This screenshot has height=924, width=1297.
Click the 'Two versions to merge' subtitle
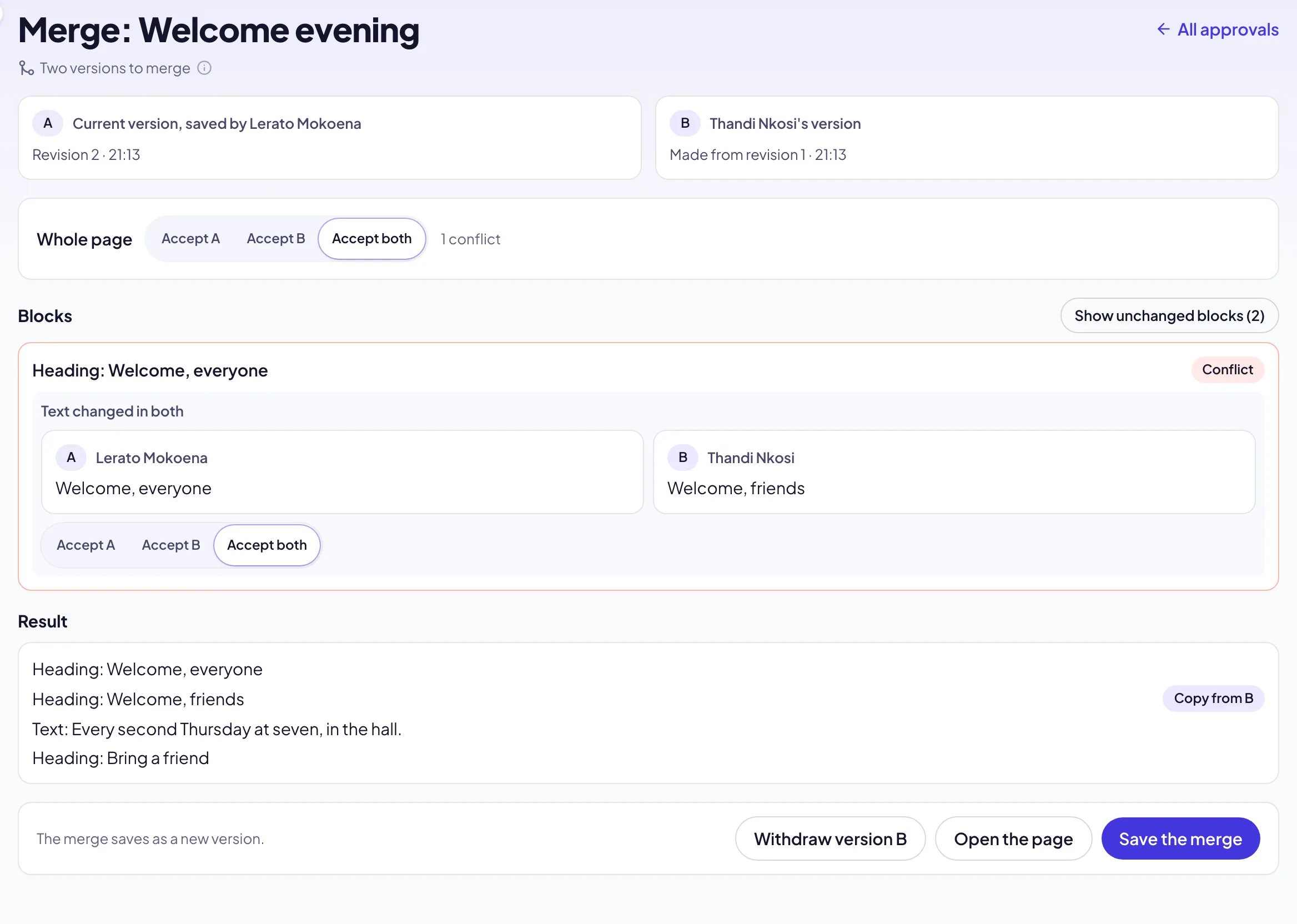(x=115, y=68)
